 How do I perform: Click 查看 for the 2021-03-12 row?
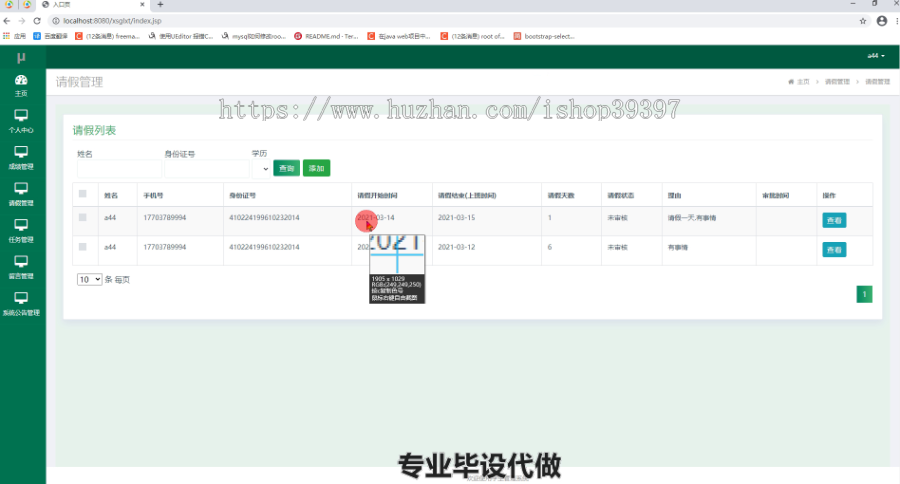pyautogui.click(x=834, y=250)
